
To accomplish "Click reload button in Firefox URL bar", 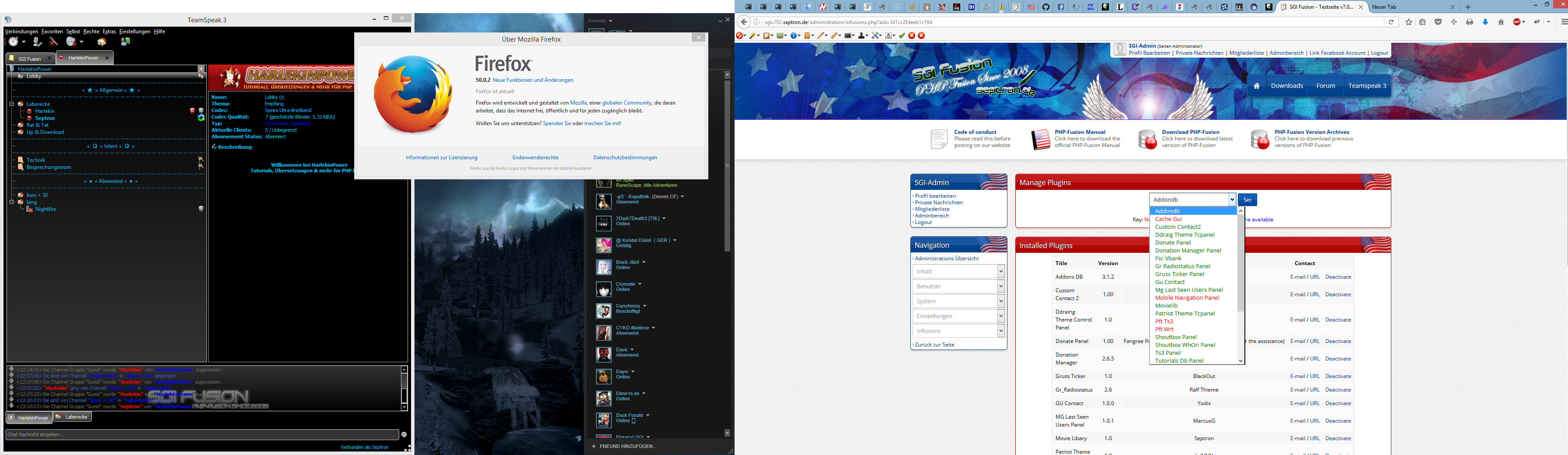I will (x=1391, y=22).
